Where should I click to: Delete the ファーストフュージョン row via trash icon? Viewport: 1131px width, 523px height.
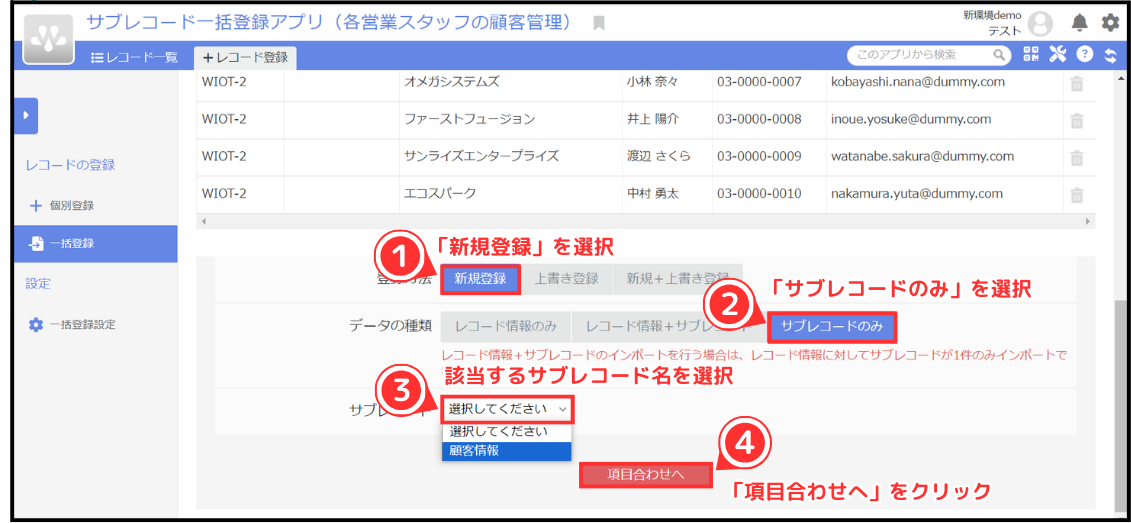[1076, 120]
